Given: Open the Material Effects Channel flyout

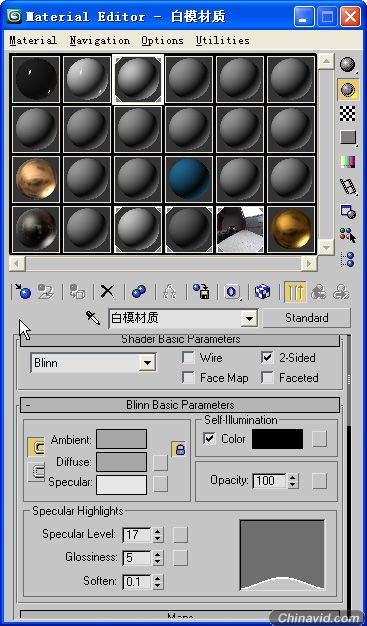Looking at the screenshot, I should point(232,291).
